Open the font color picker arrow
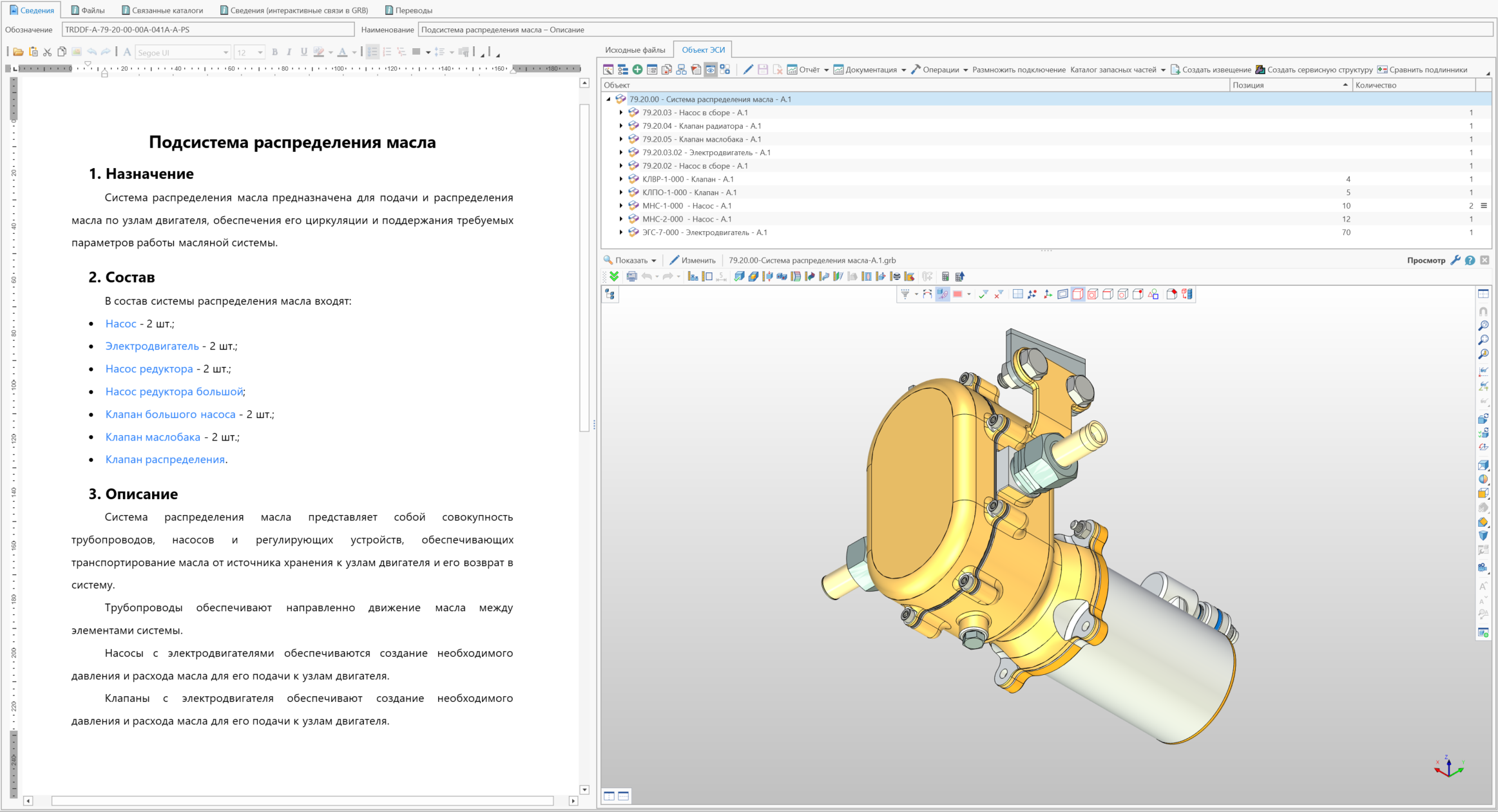Image resolution: width=1498 pixels, height=812 pixels. [354, 52]
